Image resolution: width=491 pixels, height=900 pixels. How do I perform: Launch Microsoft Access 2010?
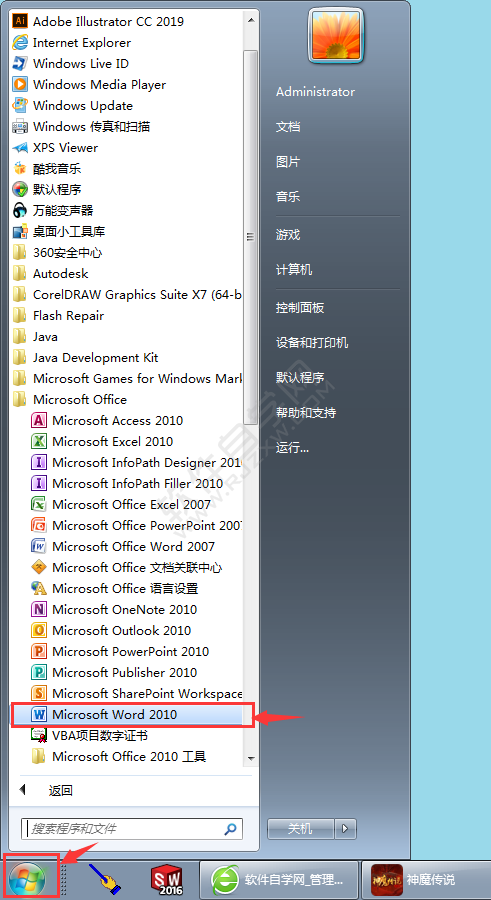click(x=107, y=421)
